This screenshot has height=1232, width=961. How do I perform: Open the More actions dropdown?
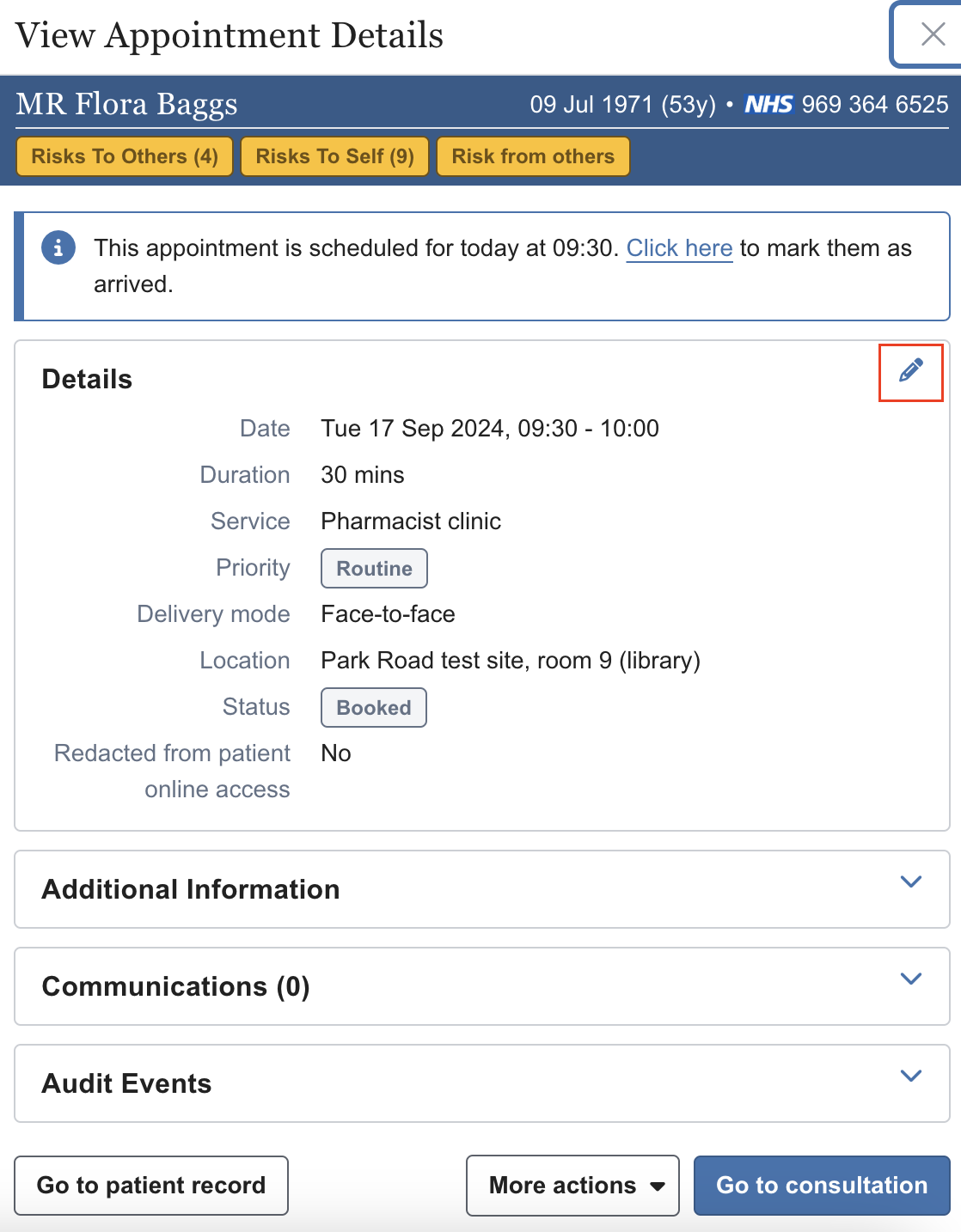coord(572,1186)
